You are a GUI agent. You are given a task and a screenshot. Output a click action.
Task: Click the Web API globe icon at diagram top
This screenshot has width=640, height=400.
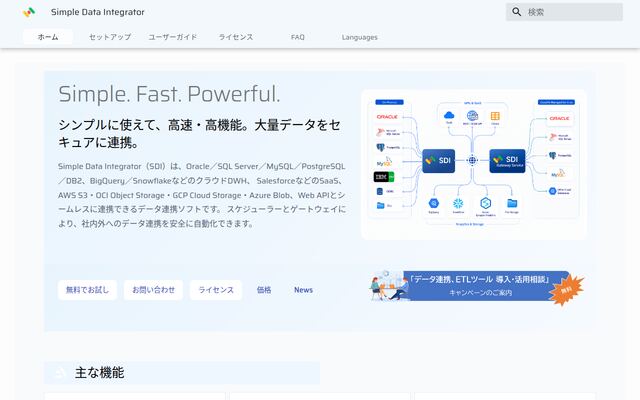coord(472,116)
